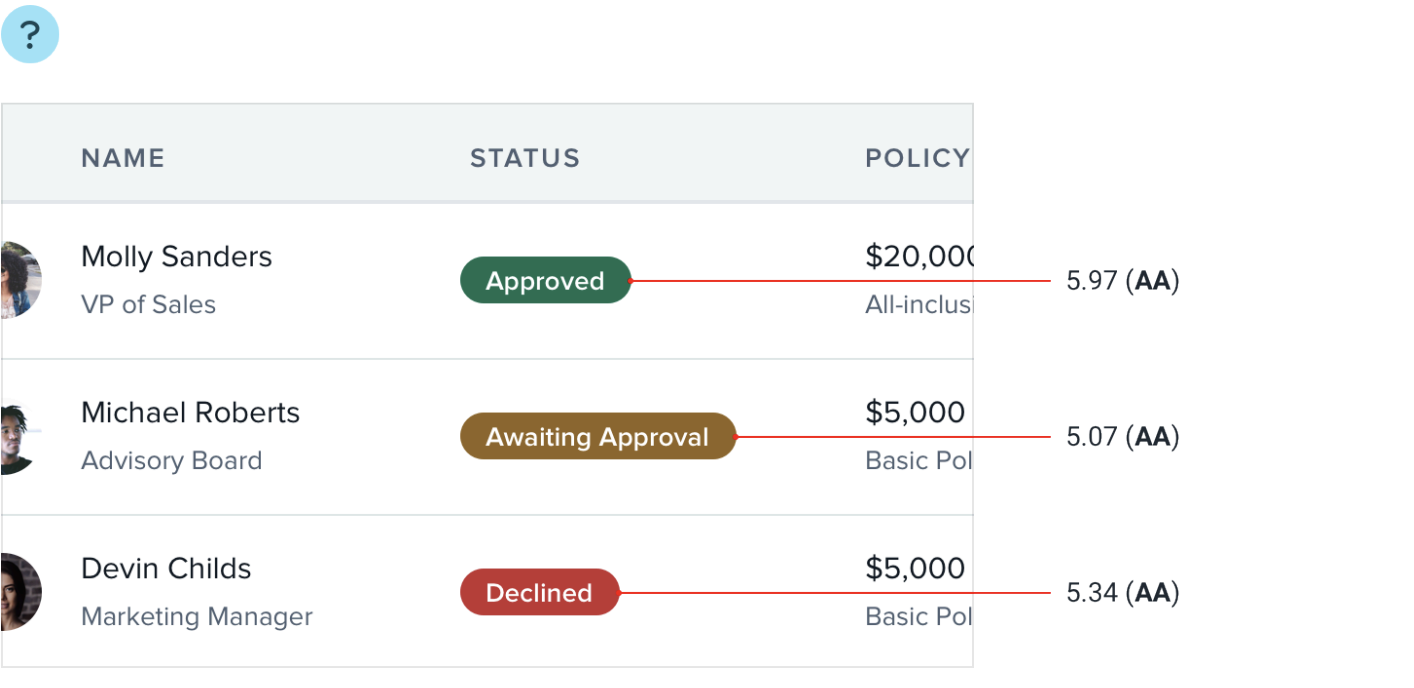The width and height of the screenshot is (1414, 688).
Task: Click the Advisory Board job title
Action: click(x=171, y=461)
